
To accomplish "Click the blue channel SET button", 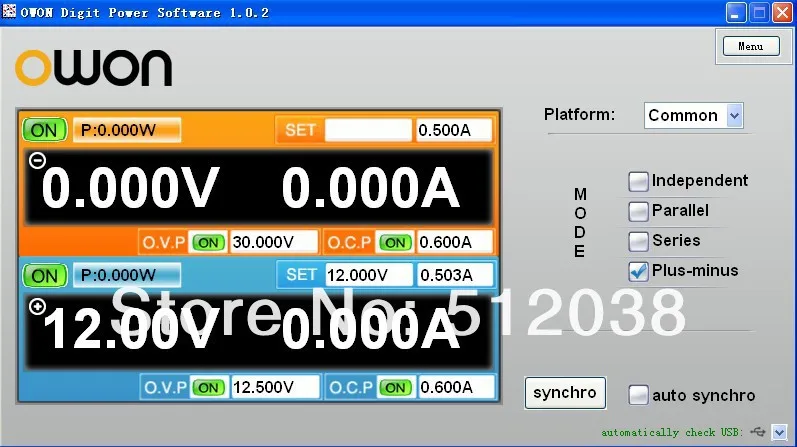I will tap(300, 275).
